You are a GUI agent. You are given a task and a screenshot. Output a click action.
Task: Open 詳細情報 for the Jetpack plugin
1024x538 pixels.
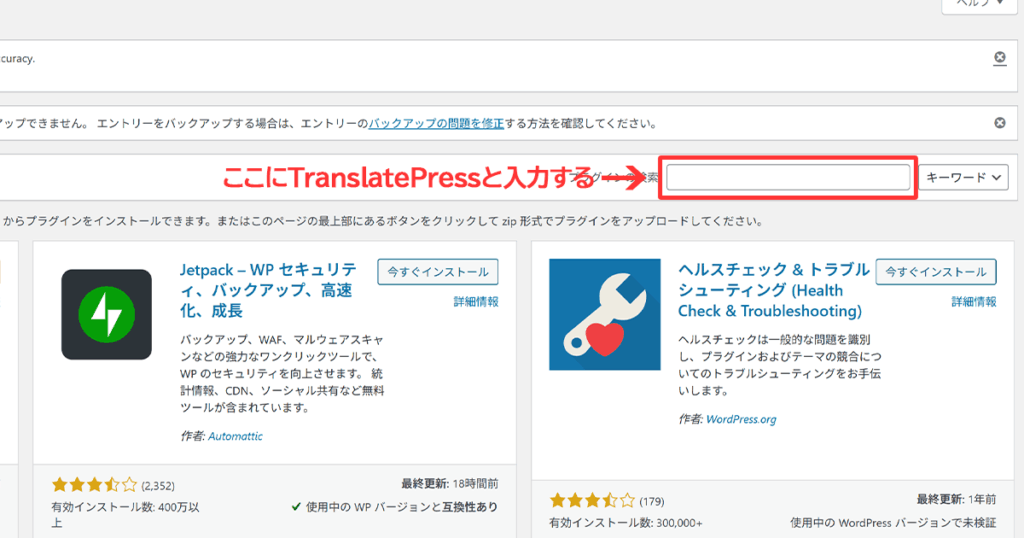(x=475, y=301)
